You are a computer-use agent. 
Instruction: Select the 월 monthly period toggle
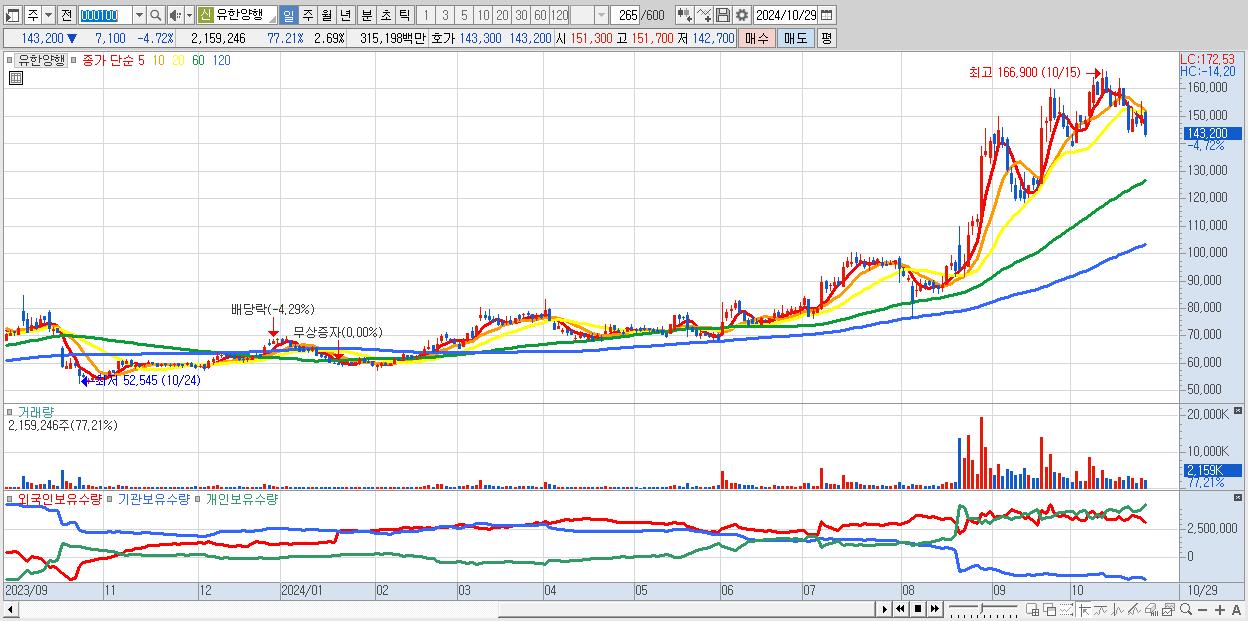(326, 16)
